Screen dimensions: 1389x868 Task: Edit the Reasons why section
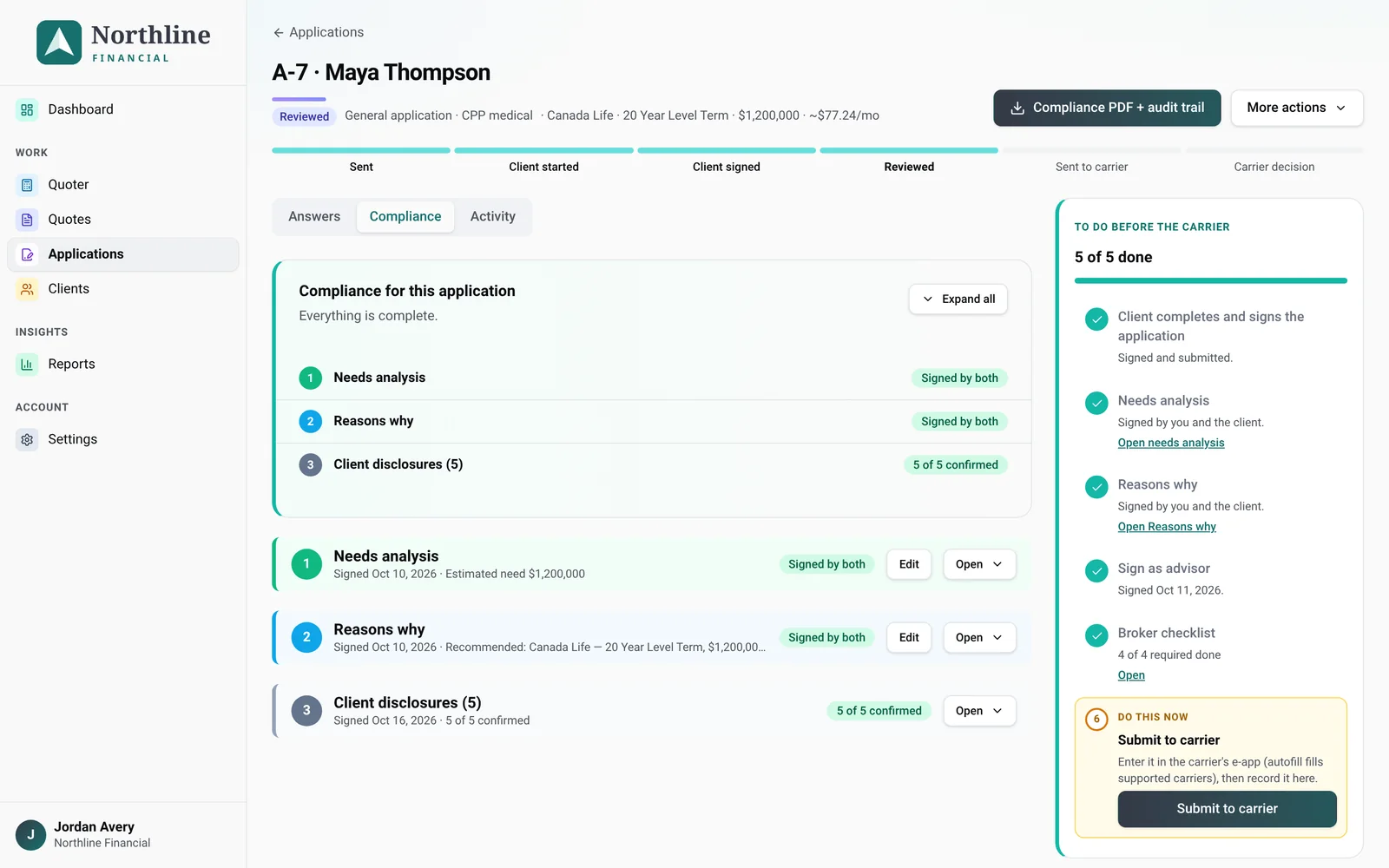click(x=909, y=637)
